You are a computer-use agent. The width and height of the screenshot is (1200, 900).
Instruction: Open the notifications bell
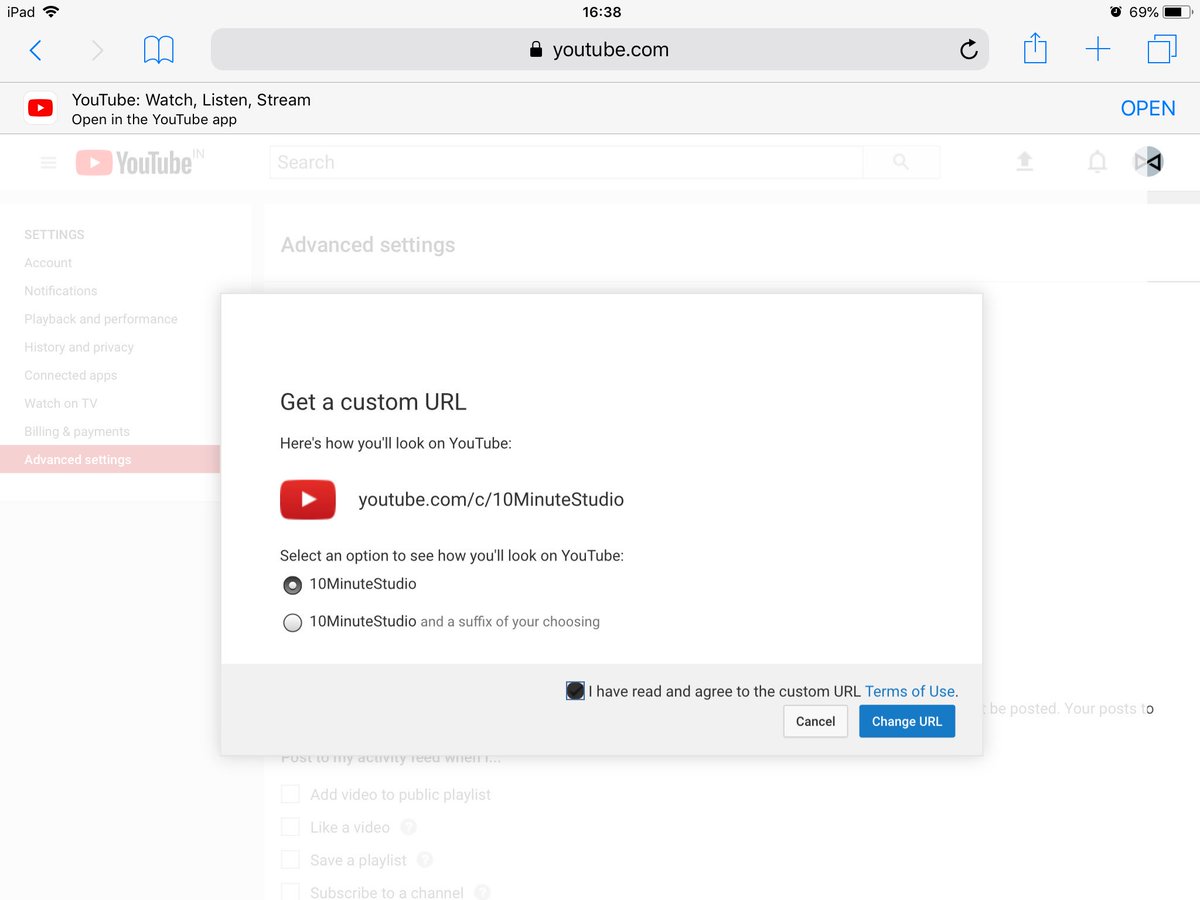tap(1097, 162)
